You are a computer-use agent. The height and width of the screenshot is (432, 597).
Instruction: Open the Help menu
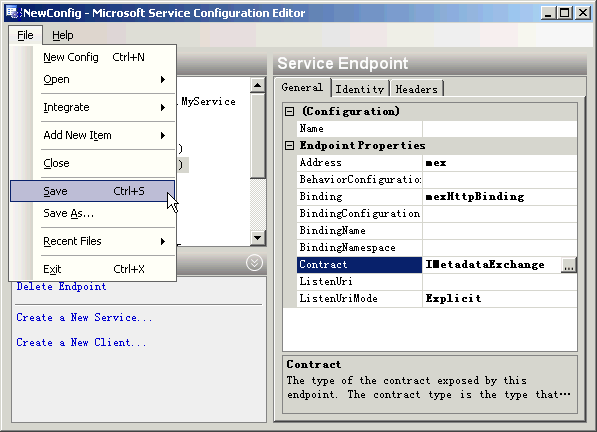click(x=62, y=35)
